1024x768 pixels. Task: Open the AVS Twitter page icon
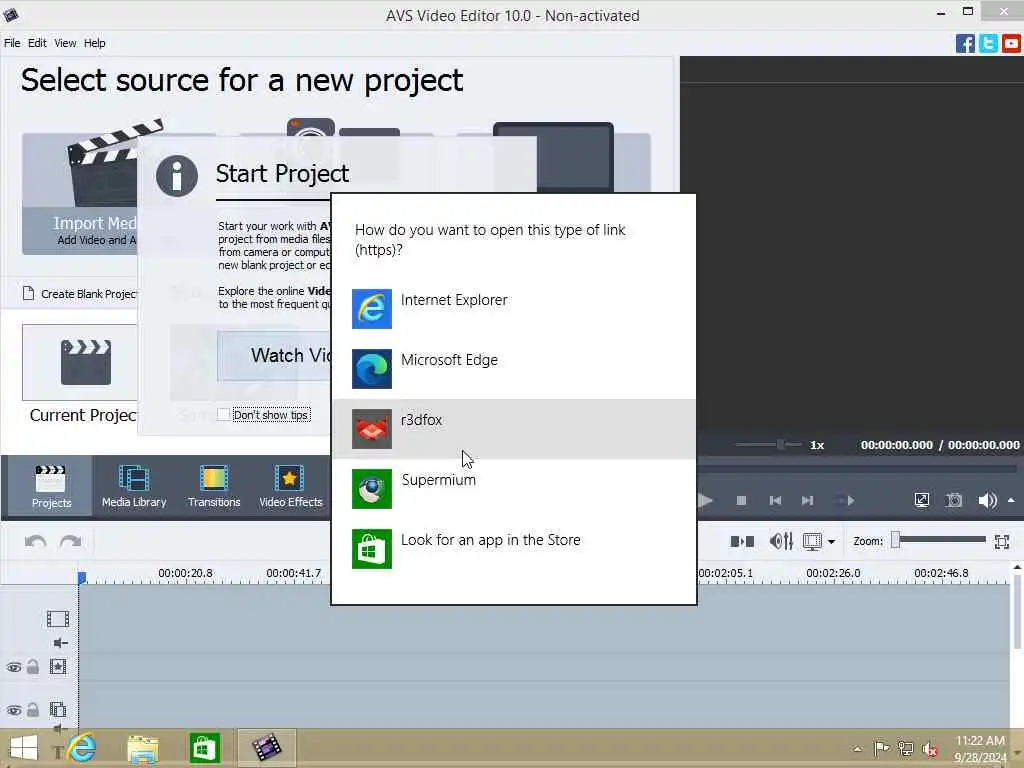tap(988, 44)
